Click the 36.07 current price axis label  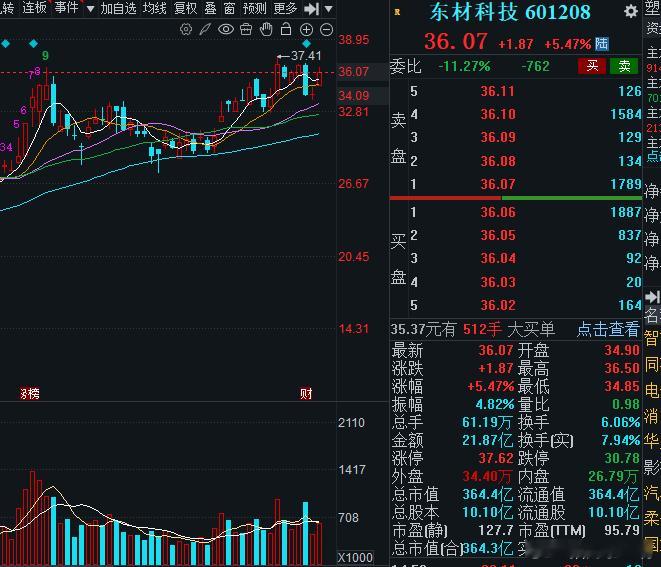click(353, 71)
